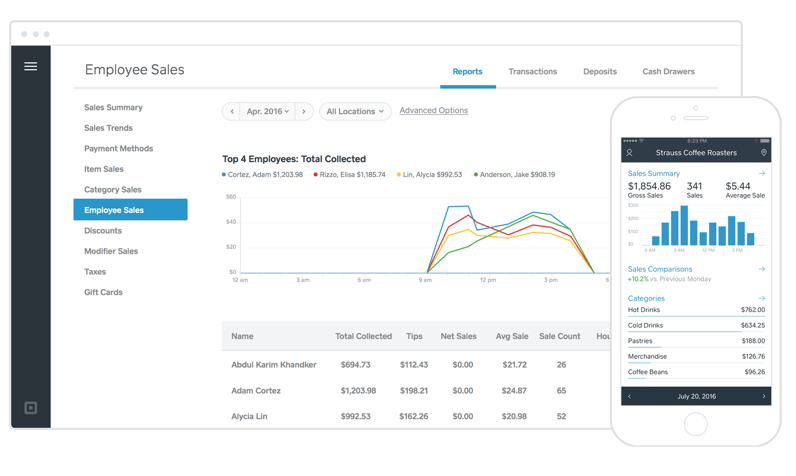The image size is (796, 476).
Task: Tap Hot Drinks category on phone
Action: (x=696, y=310)
